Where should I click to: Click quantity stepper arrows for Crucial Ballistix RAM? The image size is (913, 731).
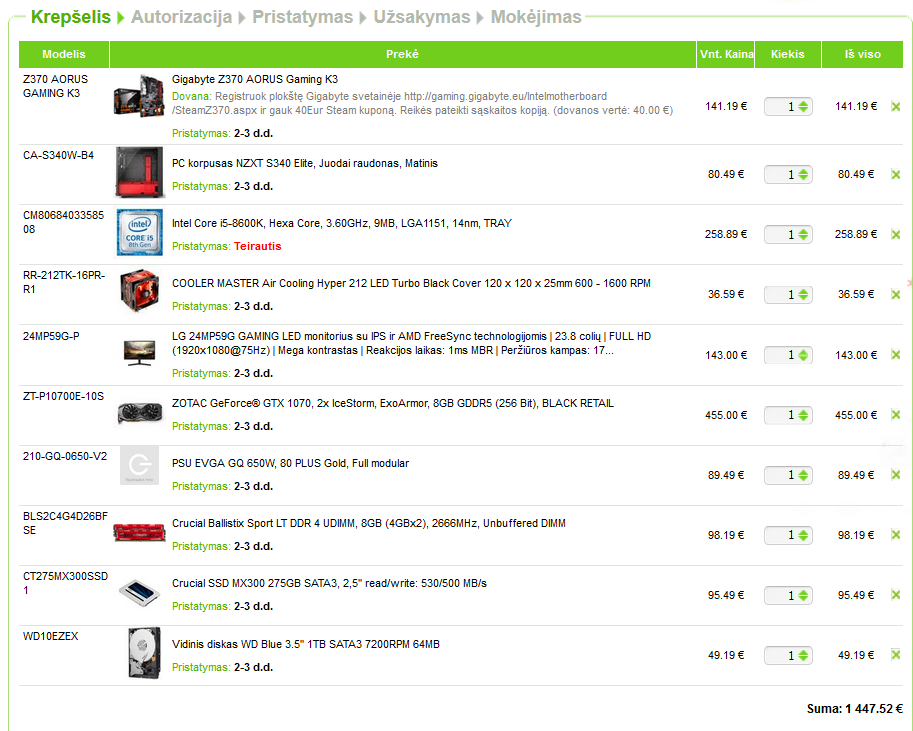tap(804, 535)
